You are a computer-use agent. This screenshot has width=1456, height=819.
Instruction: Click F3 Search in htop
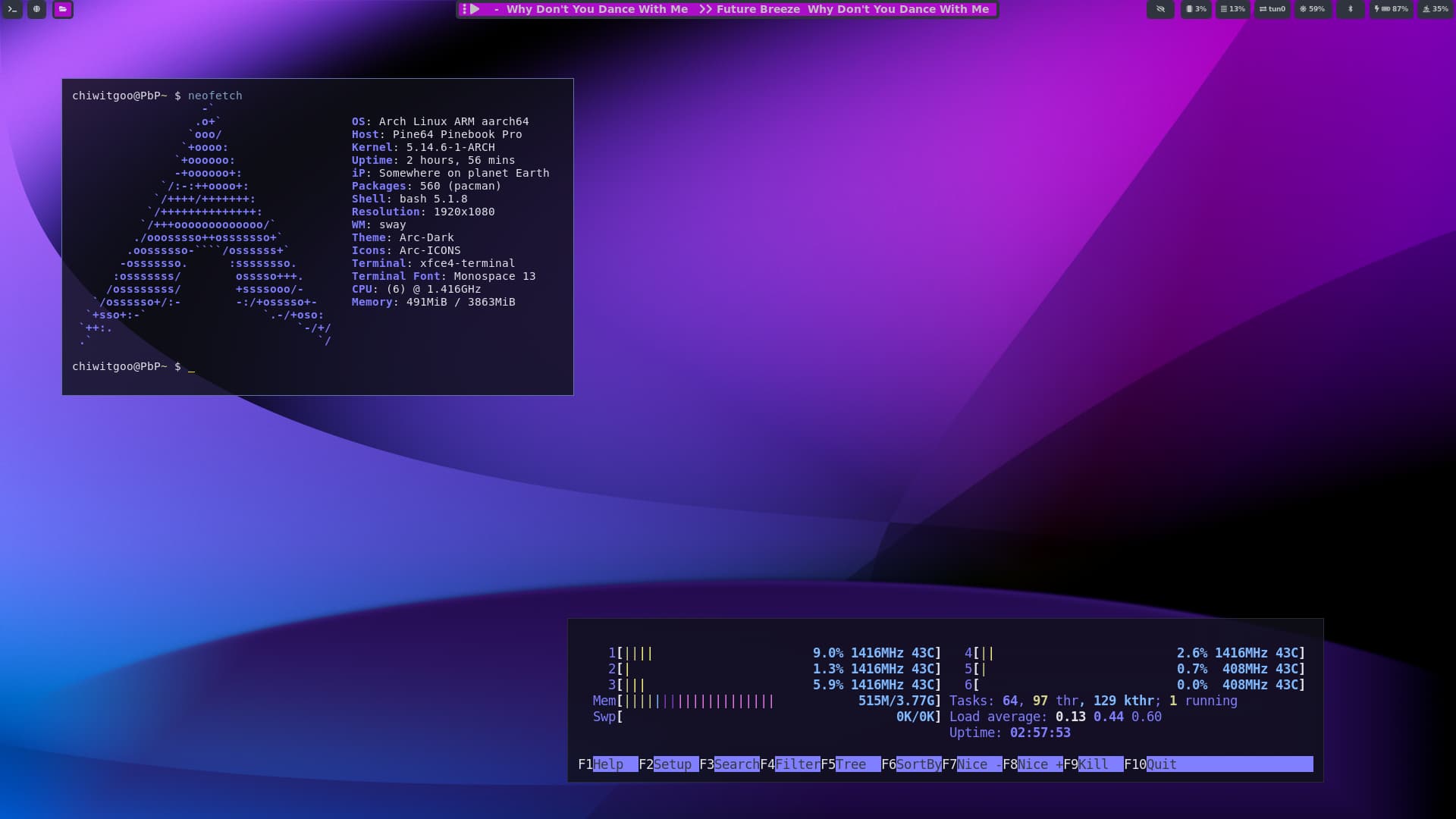click(x=729, y=764)
